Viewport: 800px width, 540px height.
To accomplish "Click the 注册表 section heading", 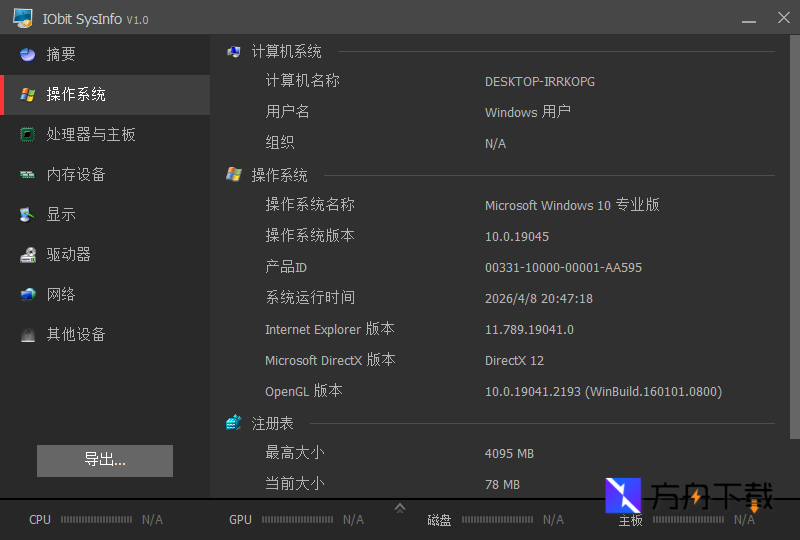I will coord(272,424).
